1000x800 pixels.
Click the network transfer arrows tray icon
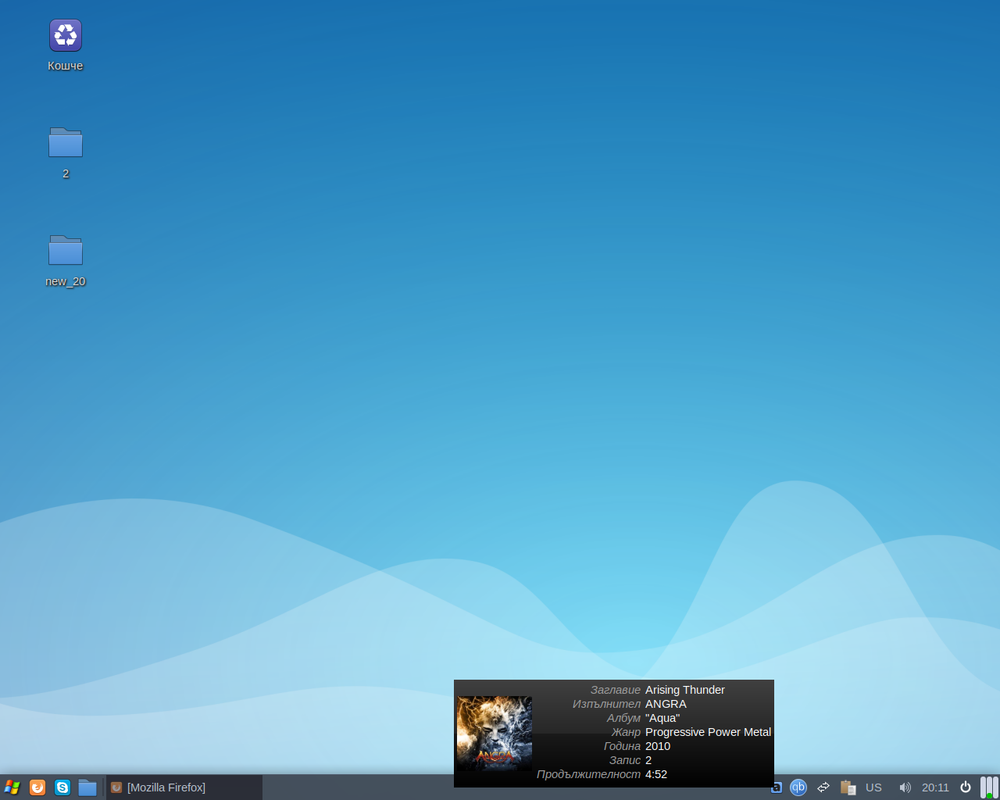(x=823, y=787)
